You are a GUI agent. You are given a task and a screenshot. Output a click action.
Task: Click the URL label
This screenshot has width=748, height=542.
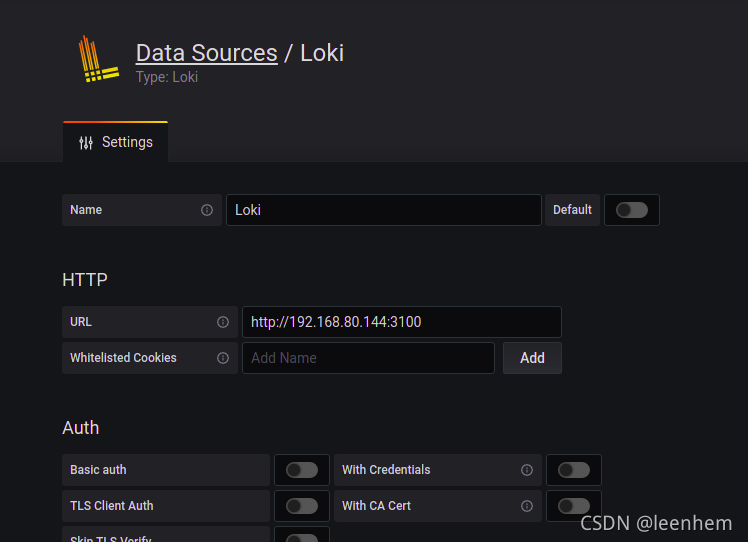81,322
